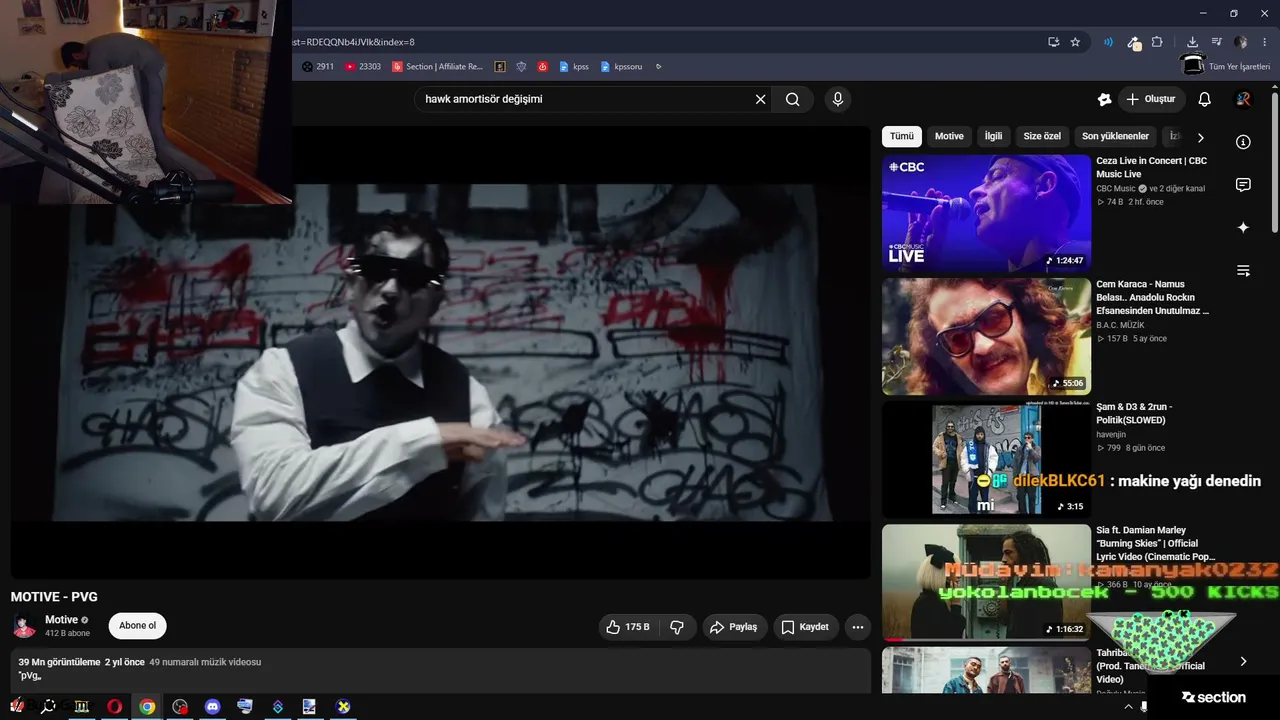Image resolution: width=1280 pixels, height=720 pixels.
Task: Open Chrome downloads icon
Action: 1192,42
